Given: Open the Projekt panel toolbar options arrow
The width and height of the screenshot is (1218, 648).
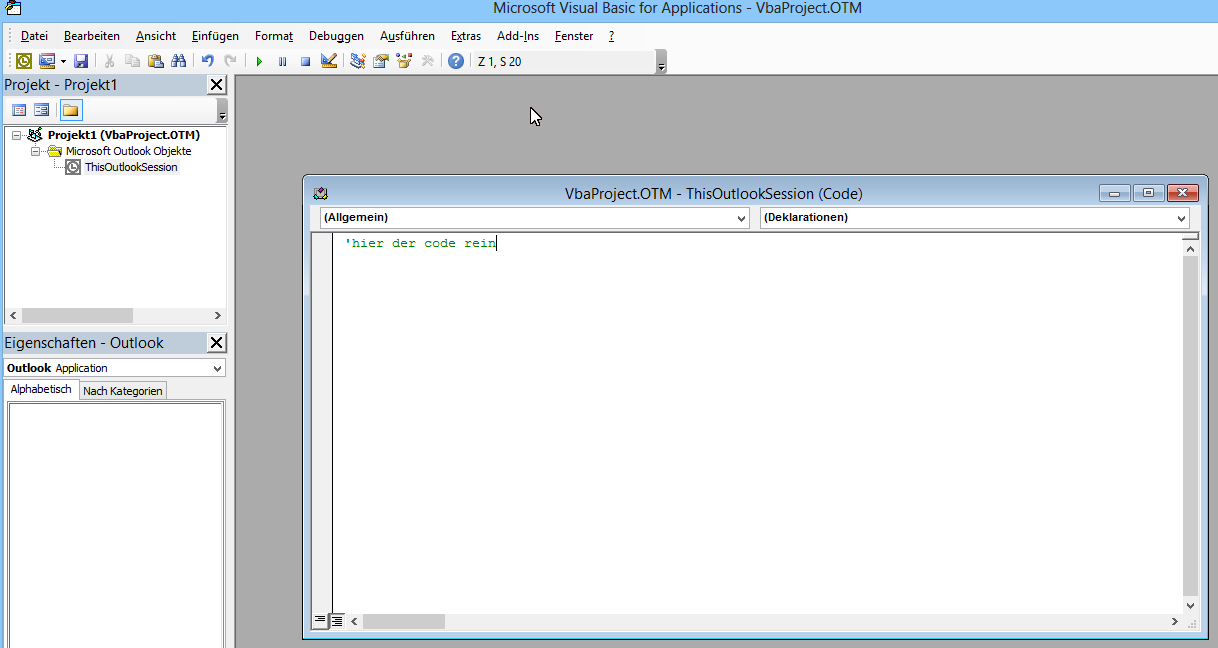Looking at the screenshot, I should click(x=222, y=112).
